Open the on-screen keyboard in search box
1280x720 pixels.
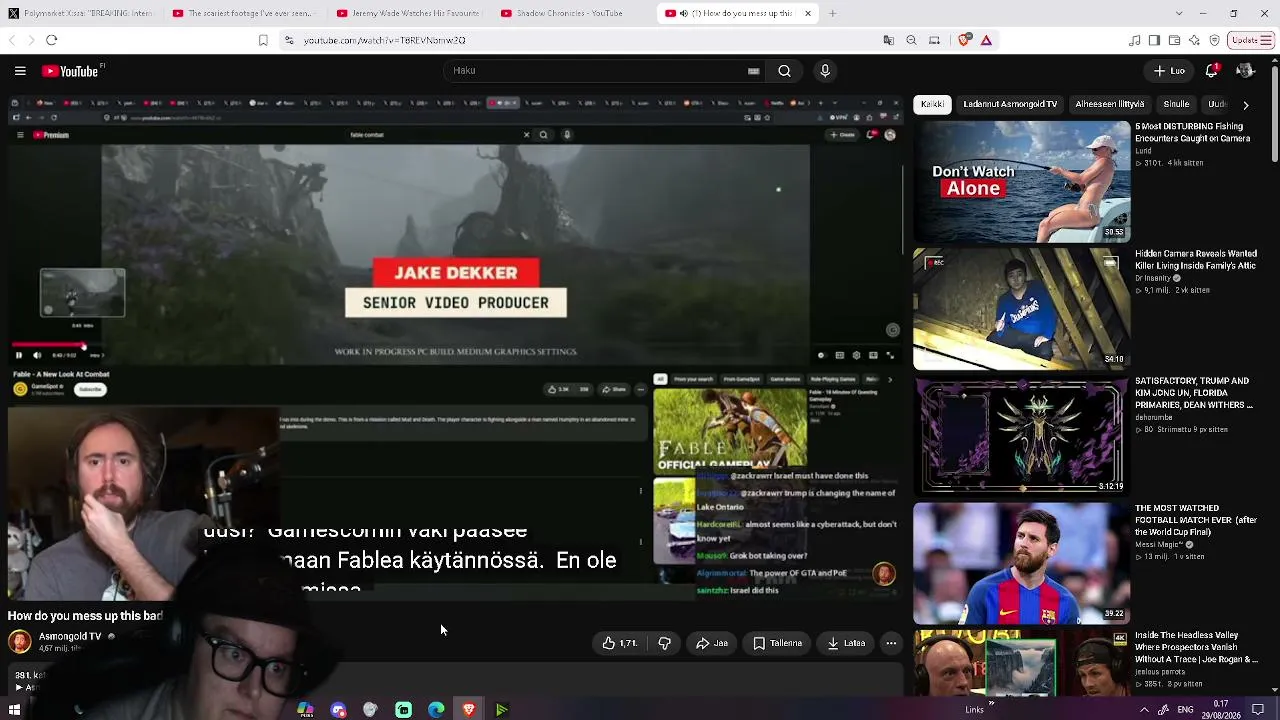[x=754, y=71]
